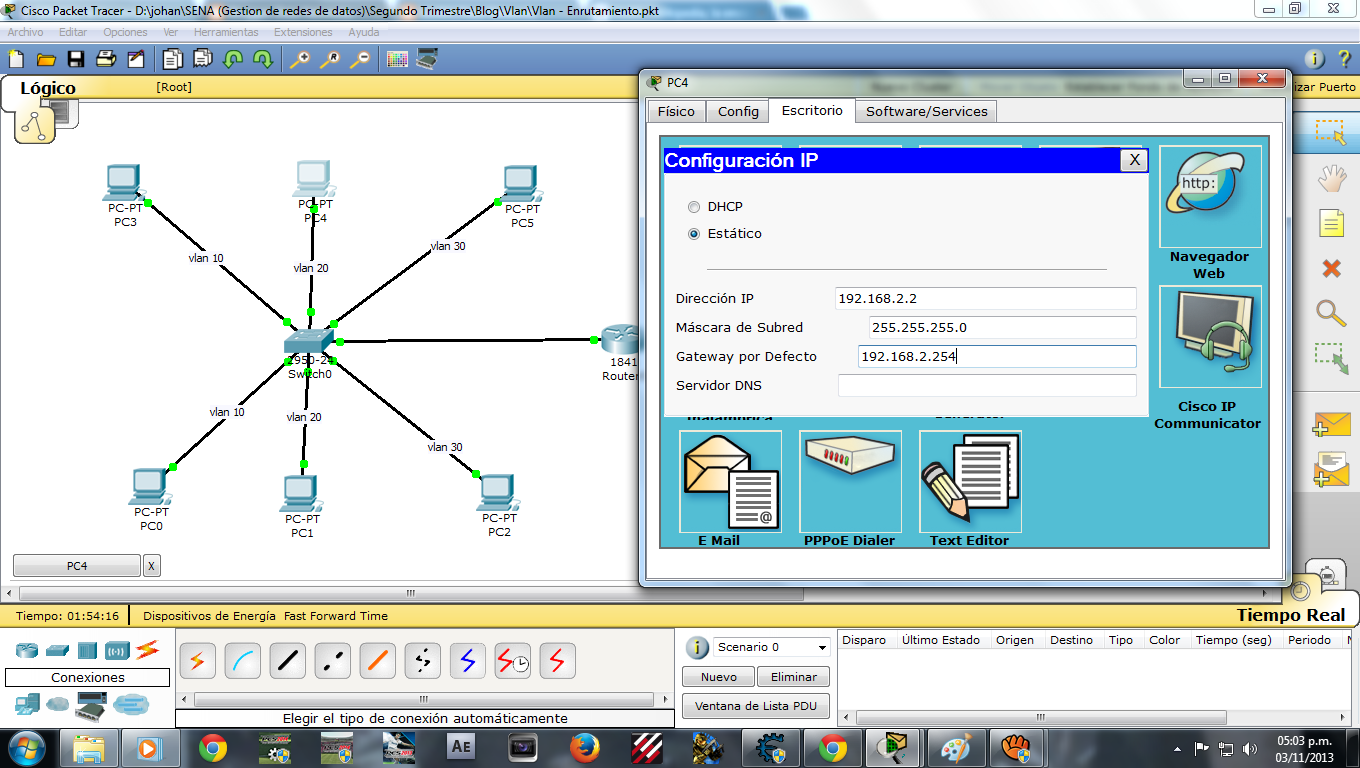The height and width of the screenshot is (768, 1360).
Task: Open the Custom Devices Dialog icon
Action: [x=427, y=59]
